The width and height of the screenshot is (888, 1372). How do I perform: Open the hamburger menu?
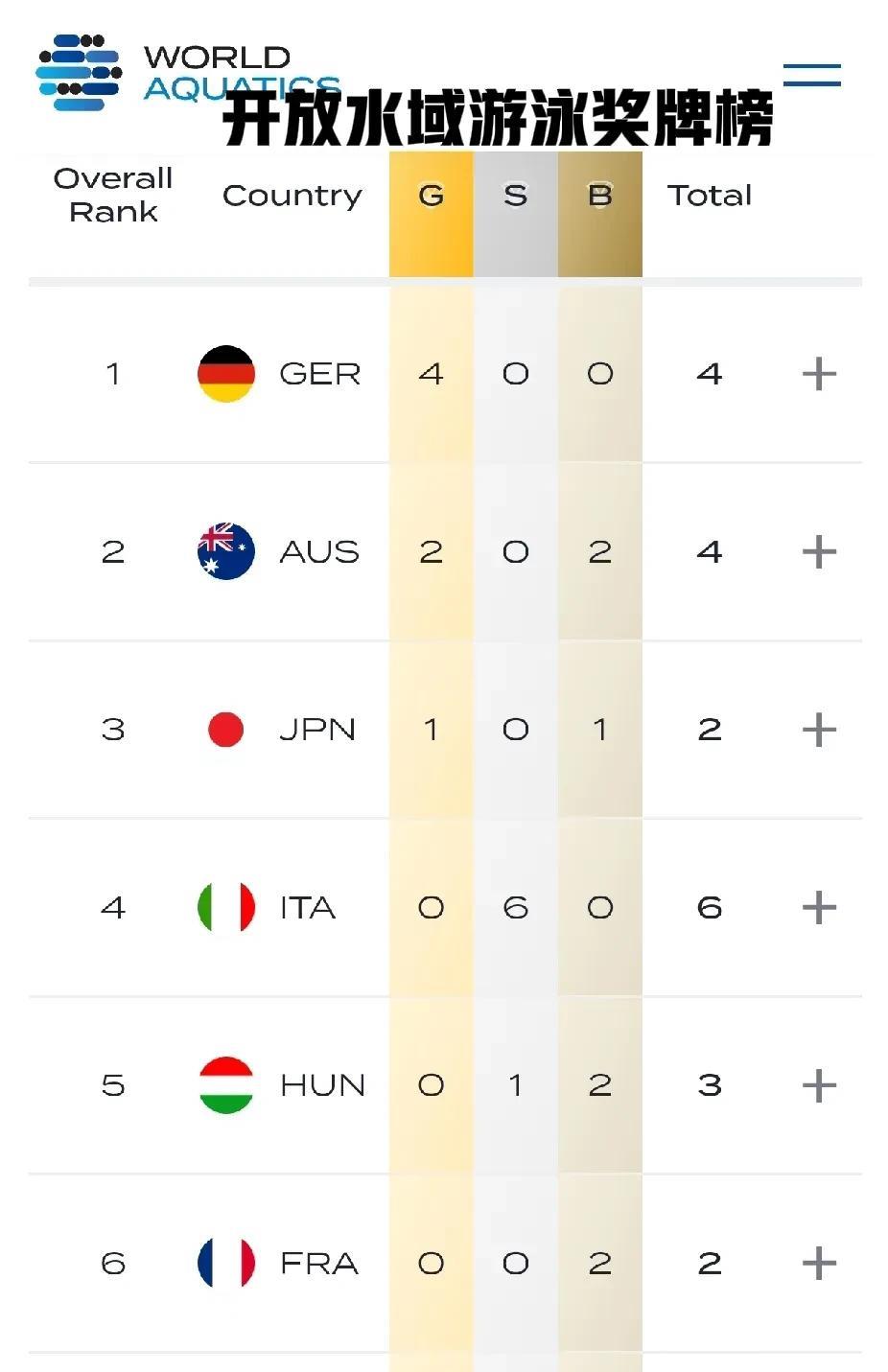[811, 75]
